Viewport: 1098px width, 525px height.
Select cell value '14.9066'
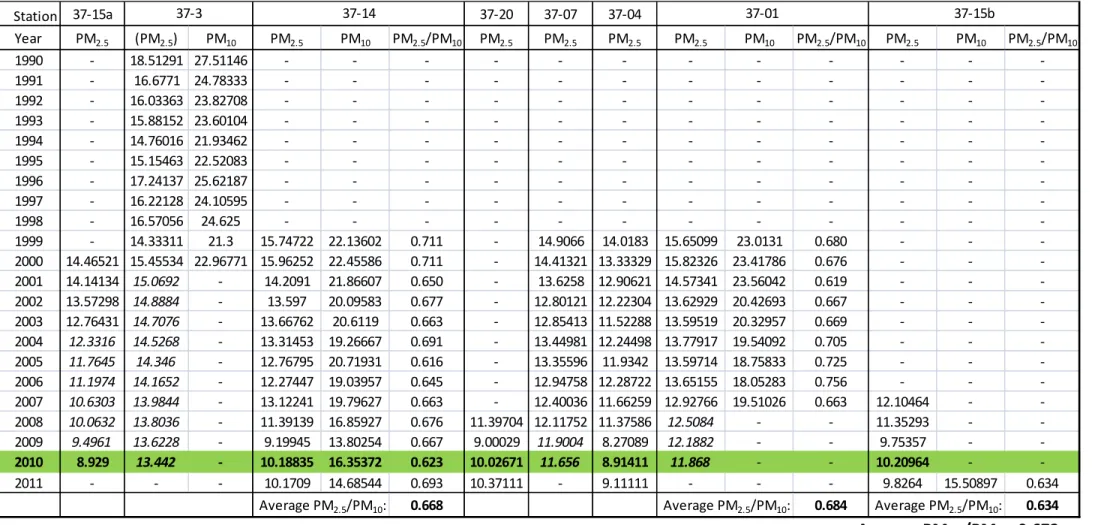pyautogui.click(x=560, y=242)
